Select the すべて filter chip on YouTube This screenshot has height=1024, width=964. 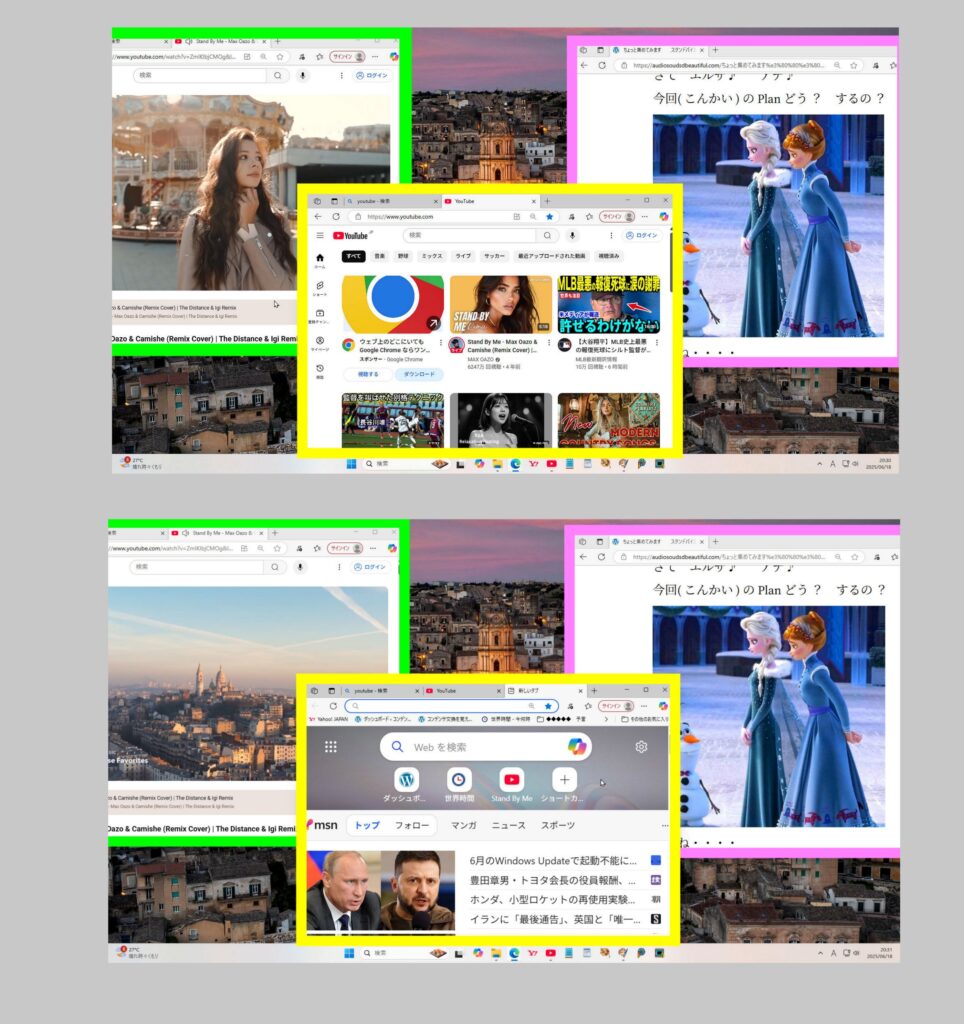pos(353,256)
